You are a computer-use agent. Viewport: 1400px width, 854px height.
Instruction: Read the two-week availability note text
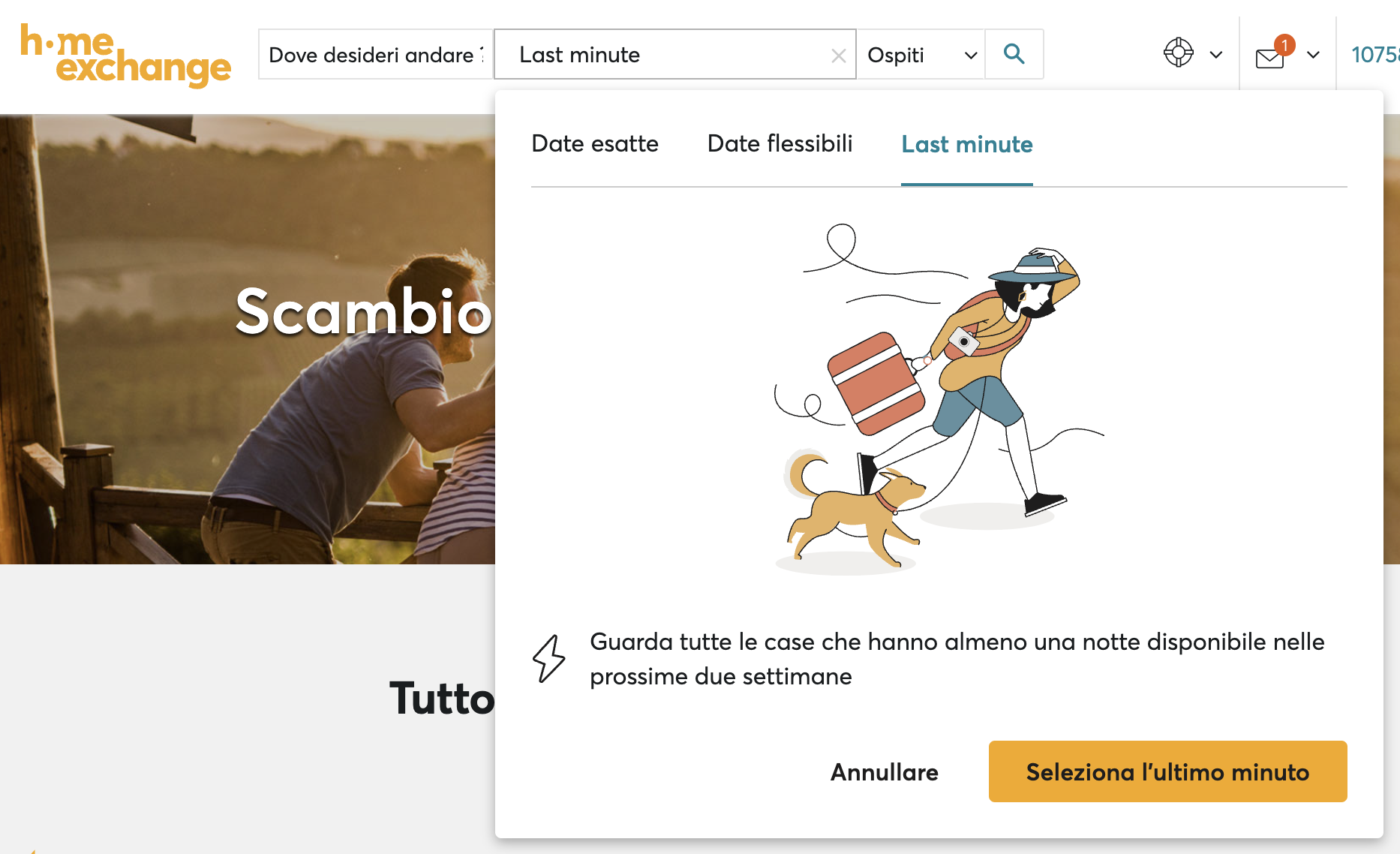coord(957,659)
